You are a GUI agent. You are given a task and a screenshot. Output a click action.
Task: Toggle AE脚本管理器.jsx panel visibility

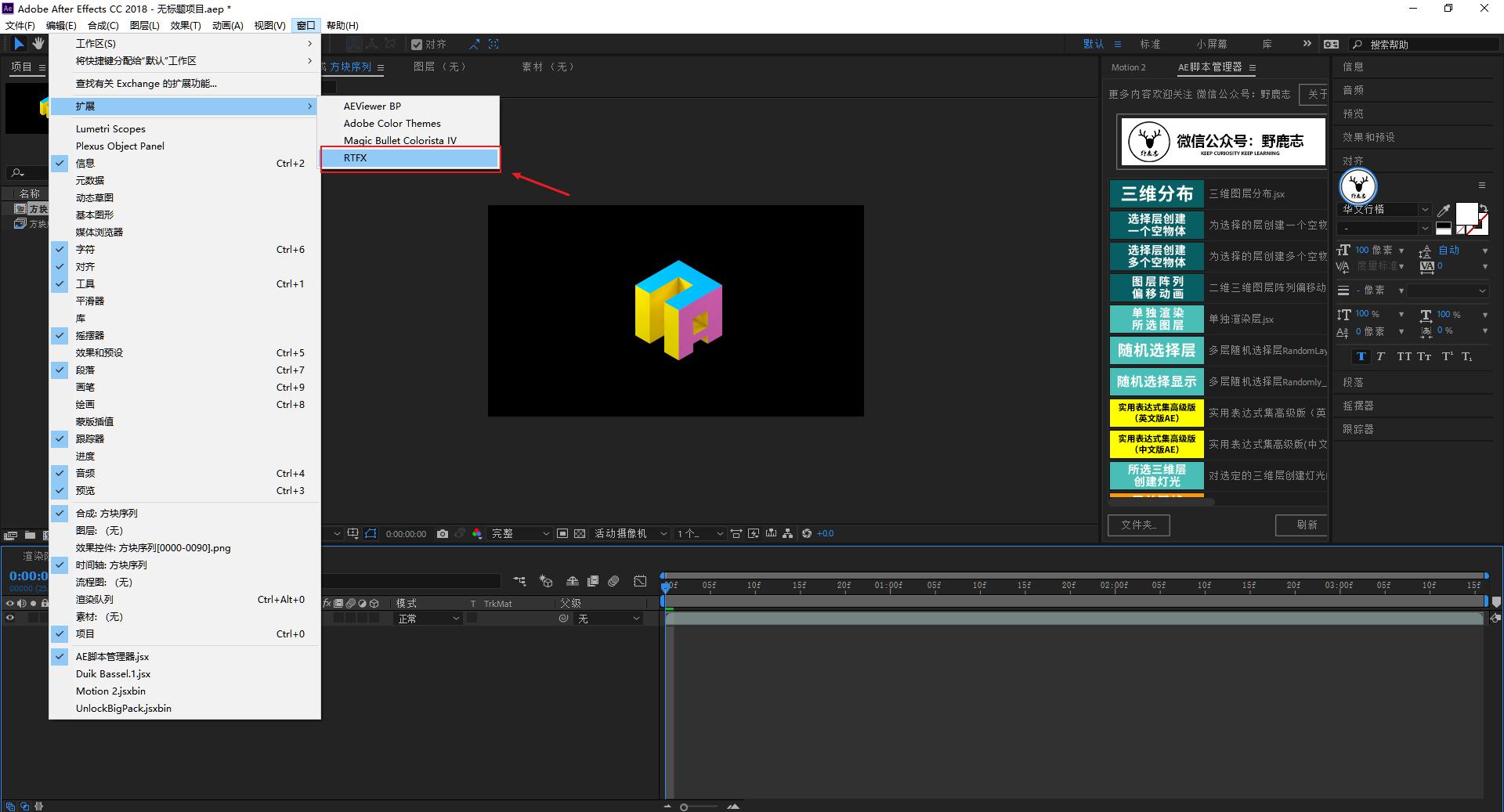click(x=112, y=657)
